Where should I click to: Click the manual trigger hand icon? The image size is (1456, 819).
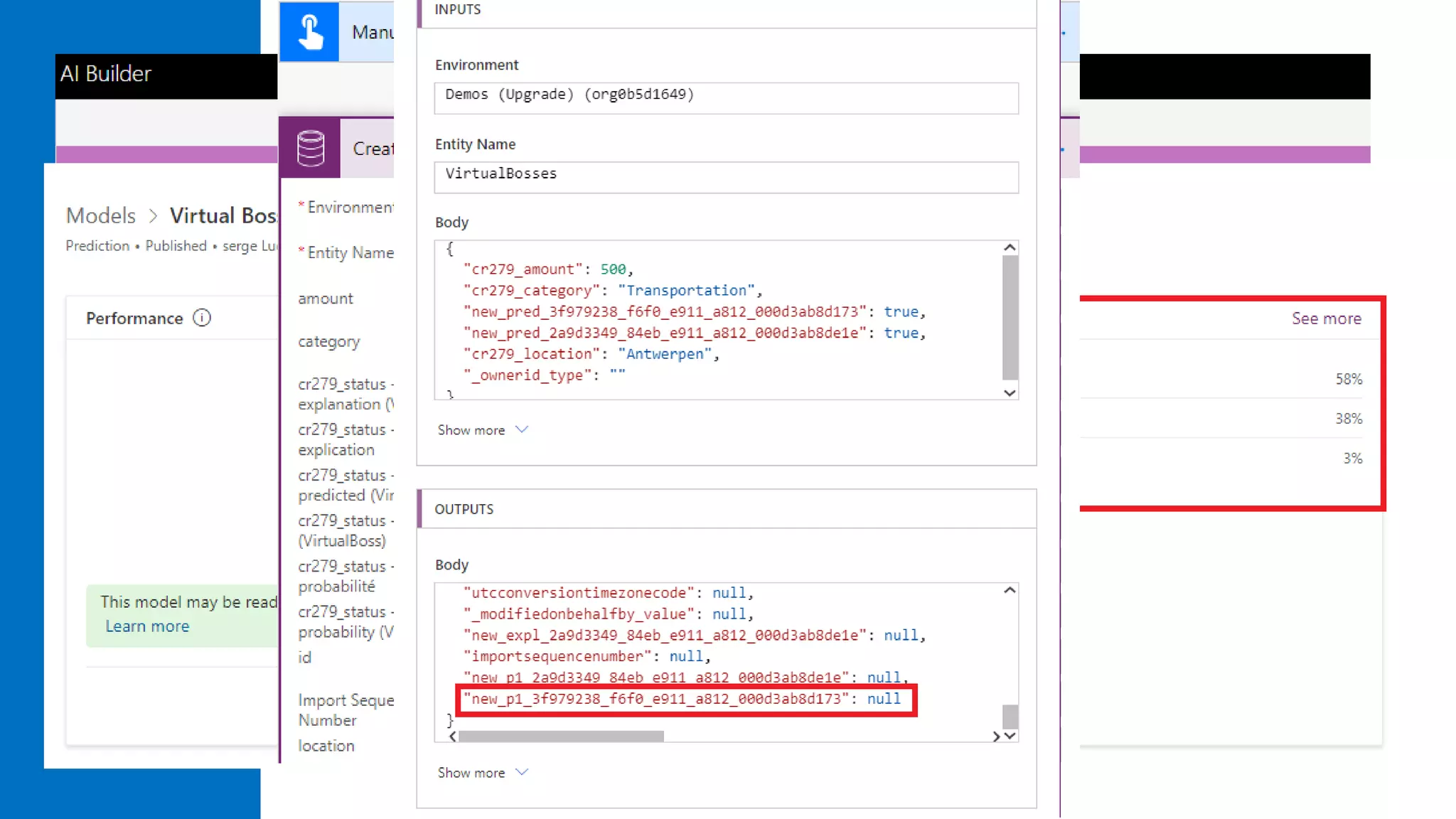click(309, 31)
